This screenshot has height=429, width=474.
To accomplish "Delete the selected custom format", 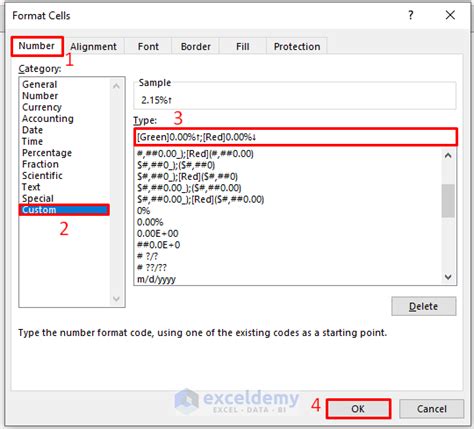I will pyautogui.click(x=424, y=306).
